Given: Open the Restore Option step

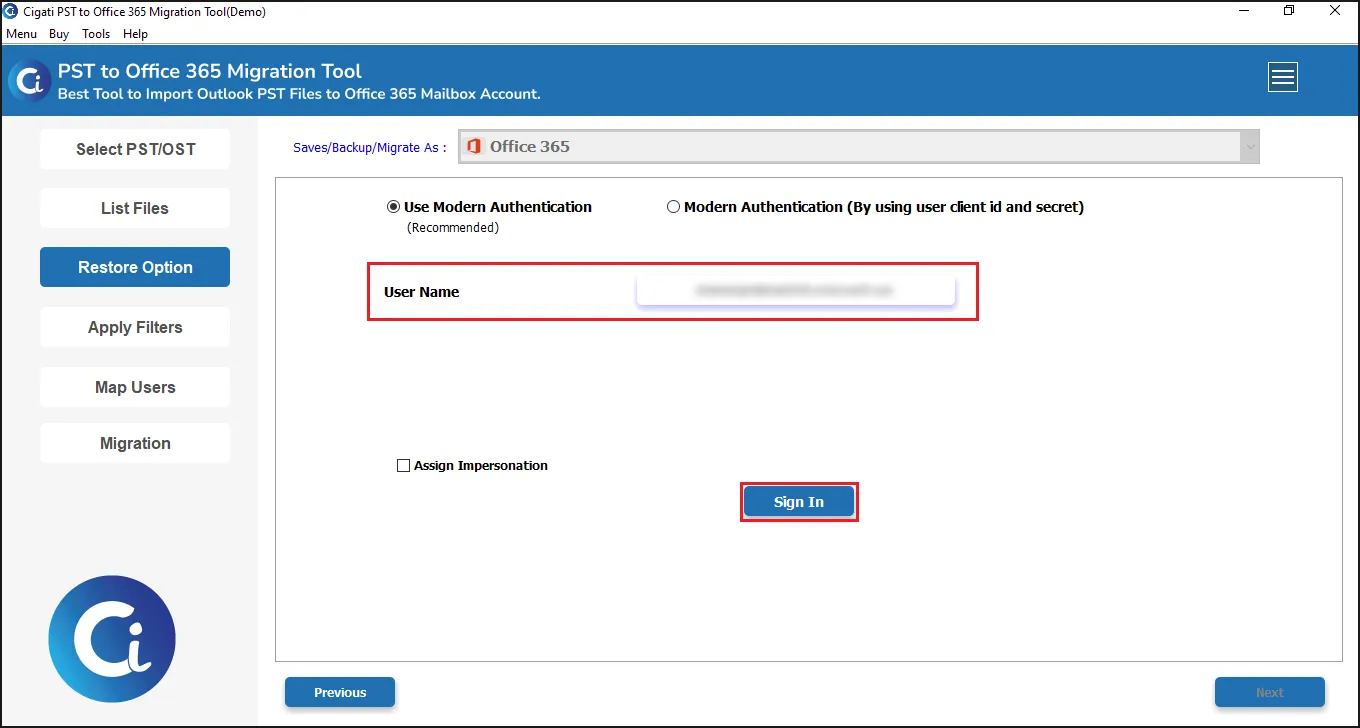Looking at the screenshot, I should tap(135, 267).
